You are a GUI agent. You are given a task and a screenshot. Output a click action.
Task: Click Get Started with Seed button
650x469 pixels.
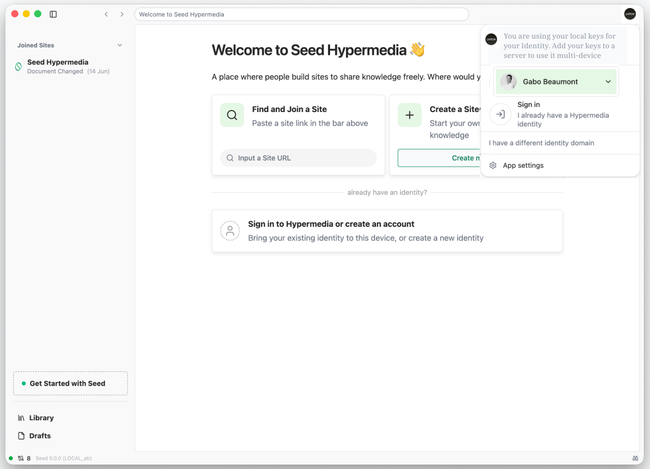coord(70,384)
